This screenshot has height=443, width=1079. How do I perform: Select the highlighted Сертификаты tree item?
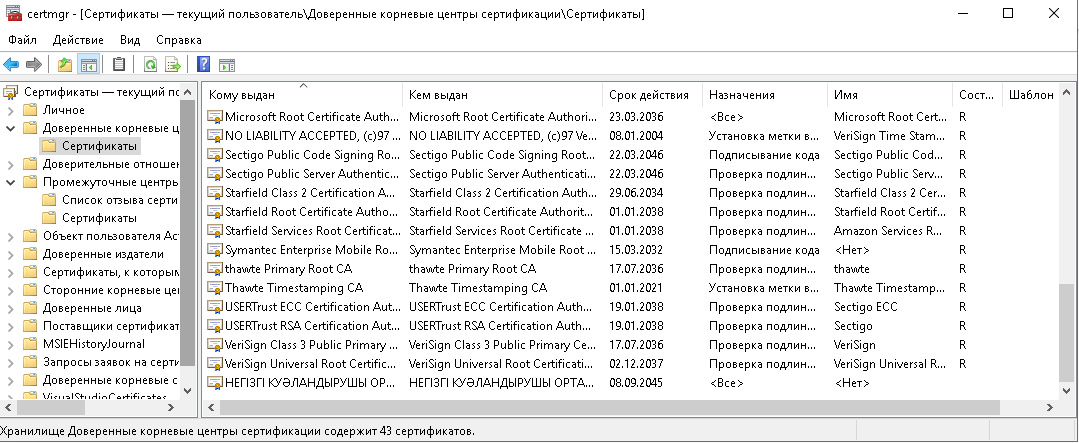pos(100,146)
